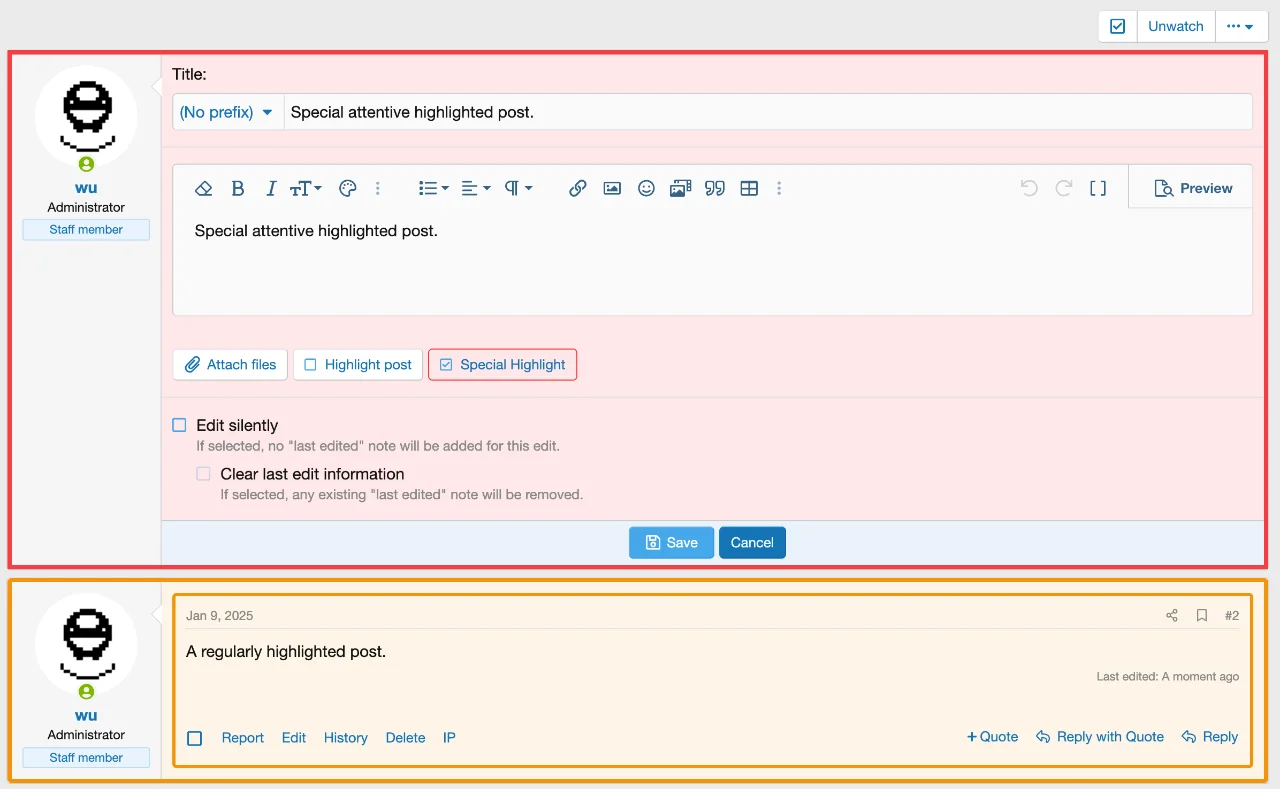The height and width of the screenshot is (789, 1280).
Task: Open the thread more options menu
Action: pos(1241,27)
